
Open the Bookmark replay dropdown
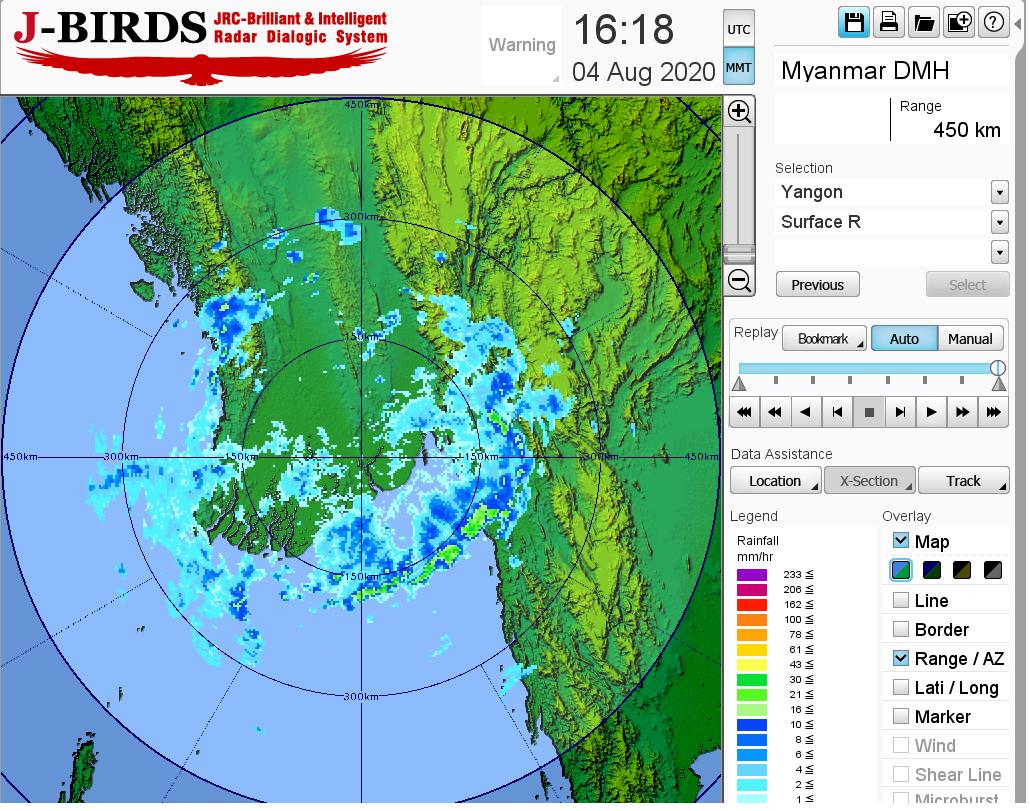click(823, 339)
